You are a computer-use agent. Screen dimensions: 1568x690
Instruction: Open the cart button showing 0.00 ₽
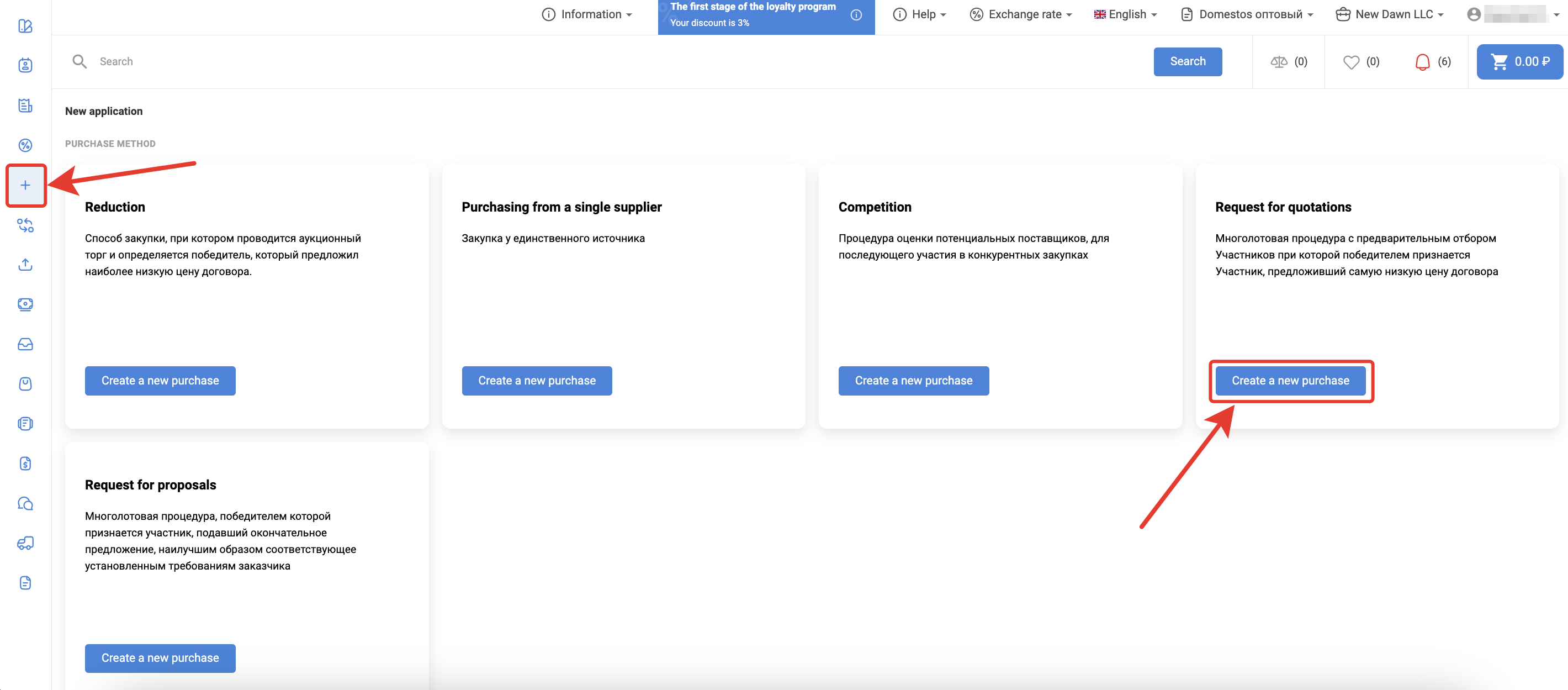pos(1519,61)
